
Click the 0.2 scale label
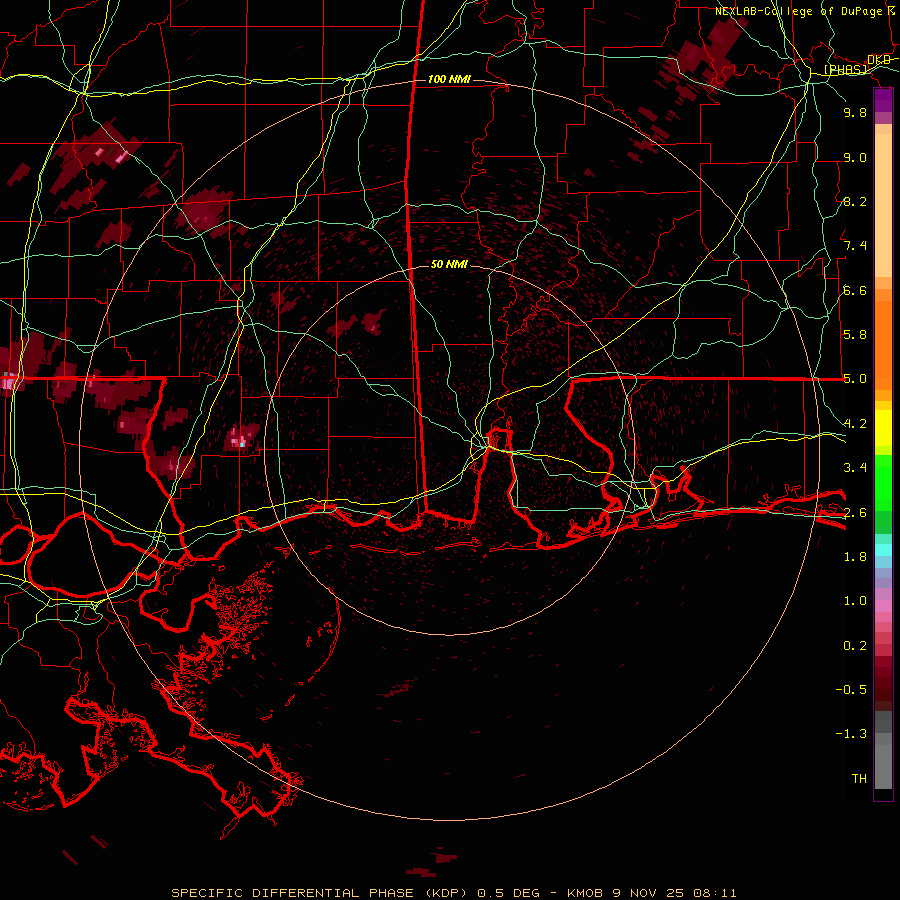point(855,646)
